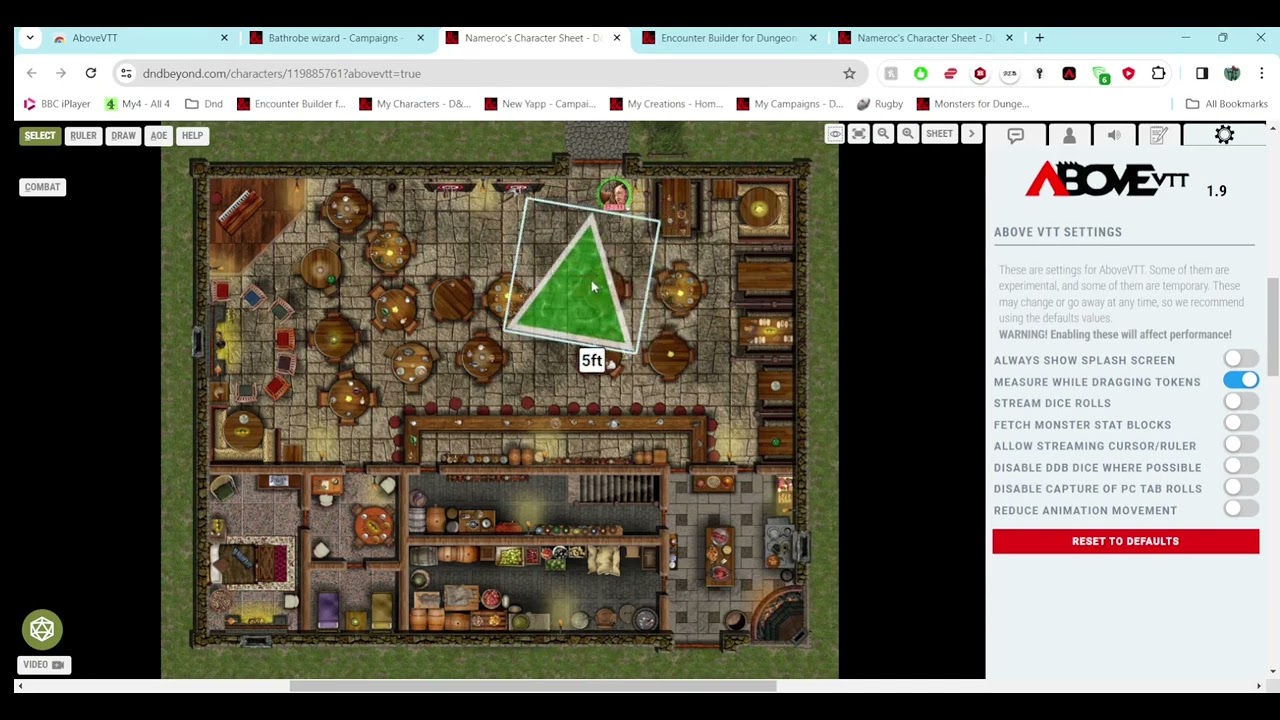Open My4 - All 4 bookmark

137,104
